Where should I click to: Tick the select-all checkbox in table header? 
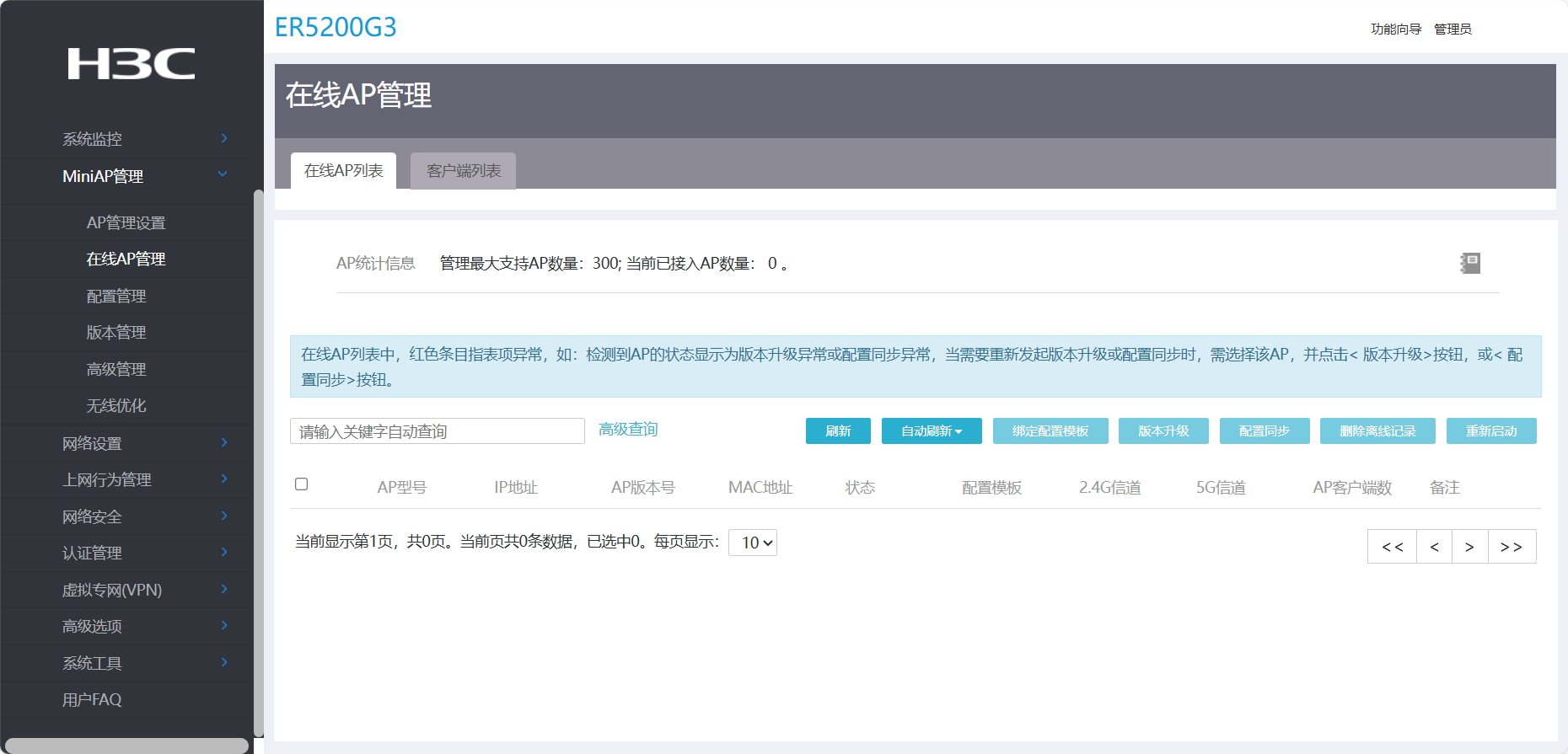(301, 484)
